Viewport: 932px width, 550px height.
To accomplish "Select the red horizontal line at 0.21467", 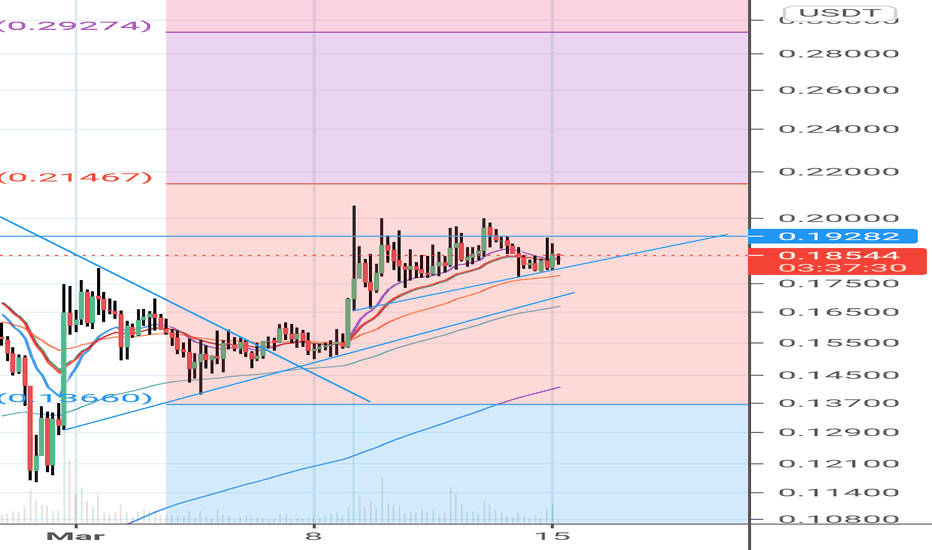I will click(456, 184).
